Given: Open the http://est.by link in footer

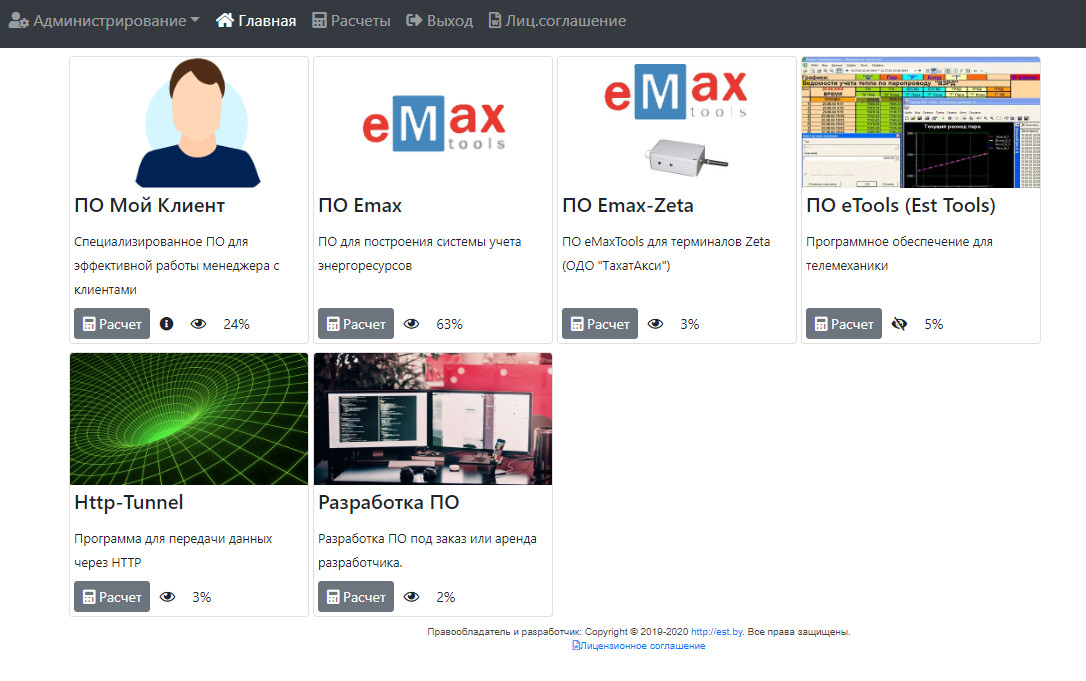Looking at the screenshot, I should (717, 632).
